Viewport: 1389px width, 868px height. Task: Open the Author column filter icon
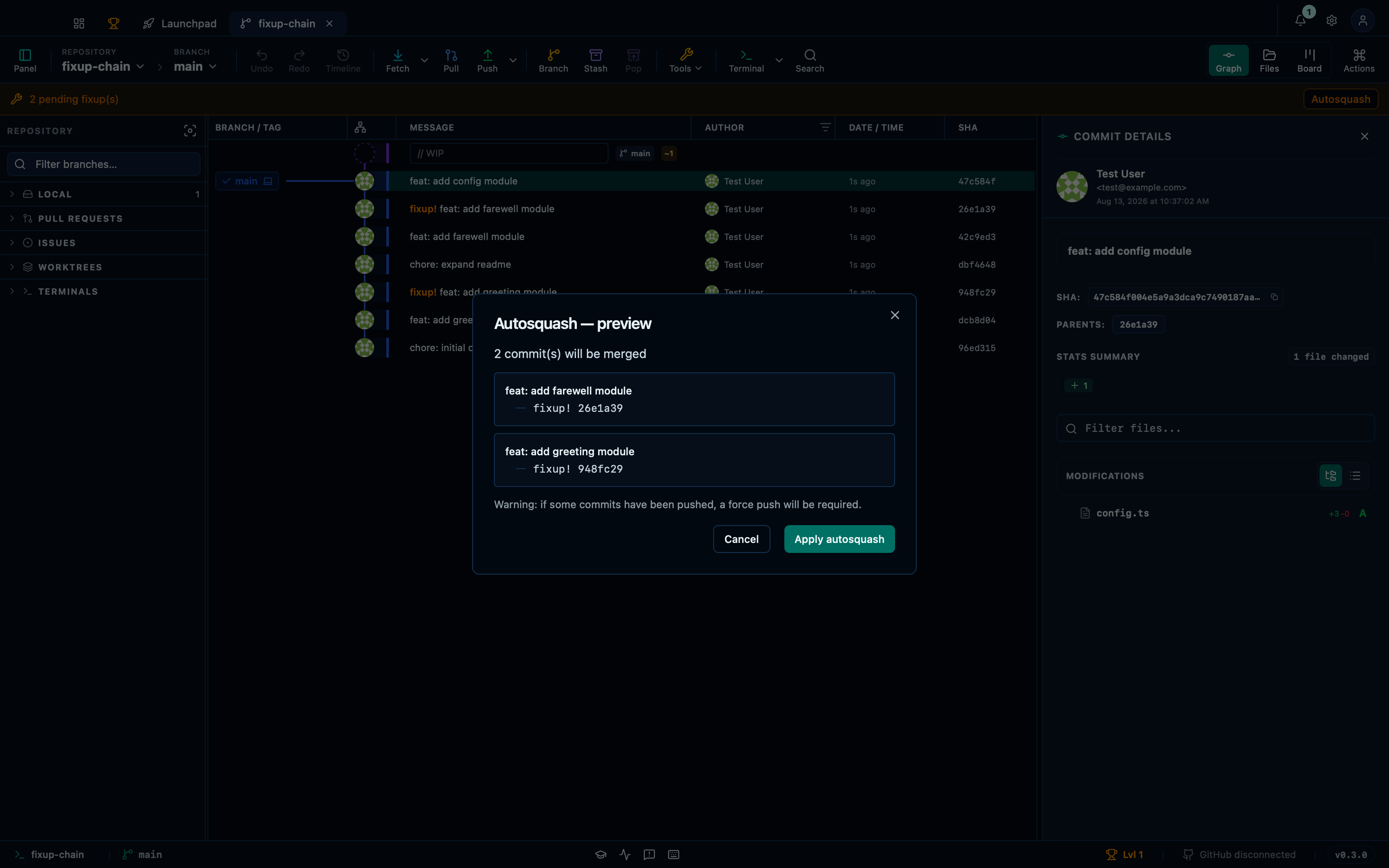pyautogui.click(x=825, y=128)
